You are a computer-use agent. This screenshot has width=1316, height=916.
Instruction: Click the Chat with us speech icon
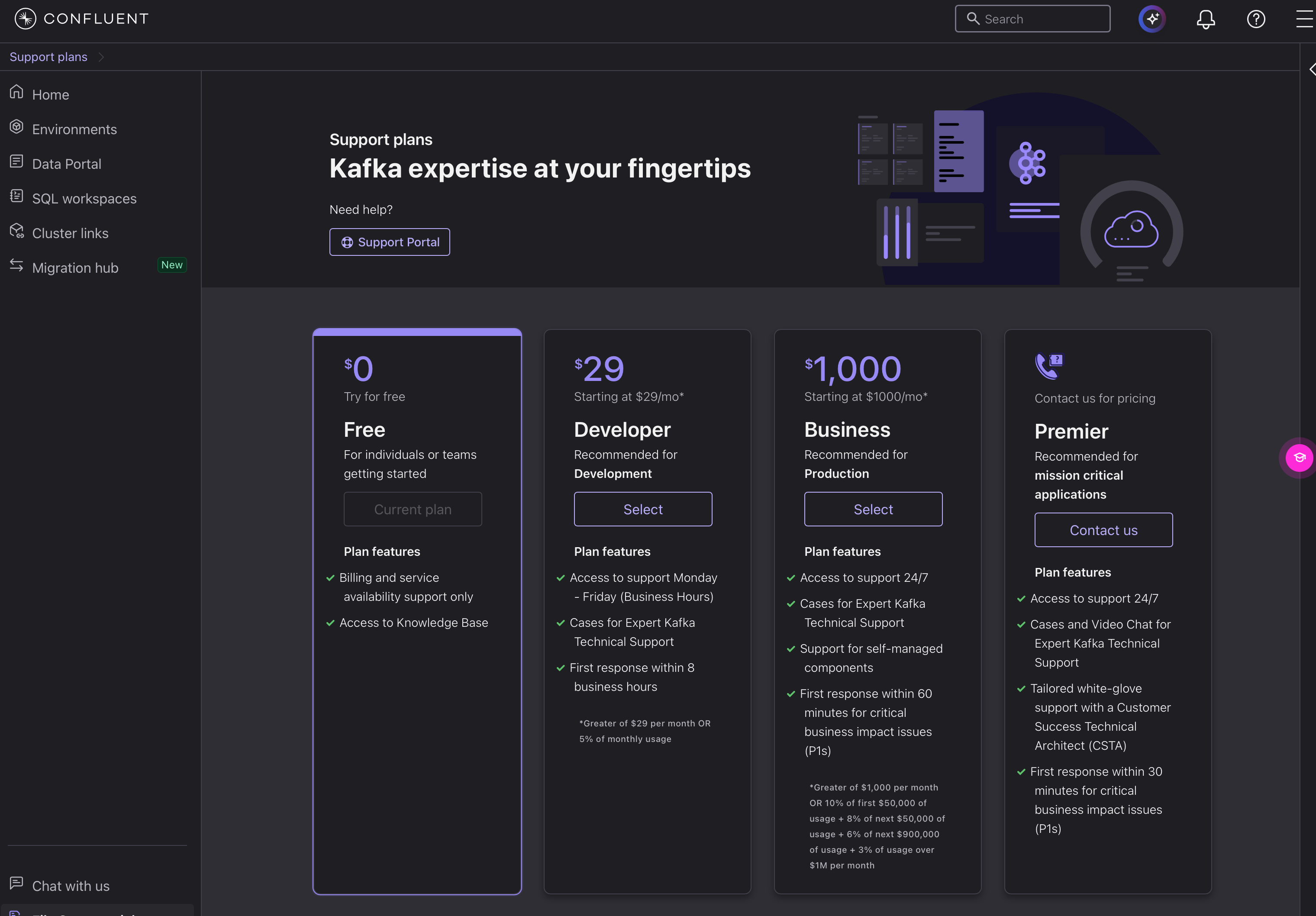click(16, 883)
